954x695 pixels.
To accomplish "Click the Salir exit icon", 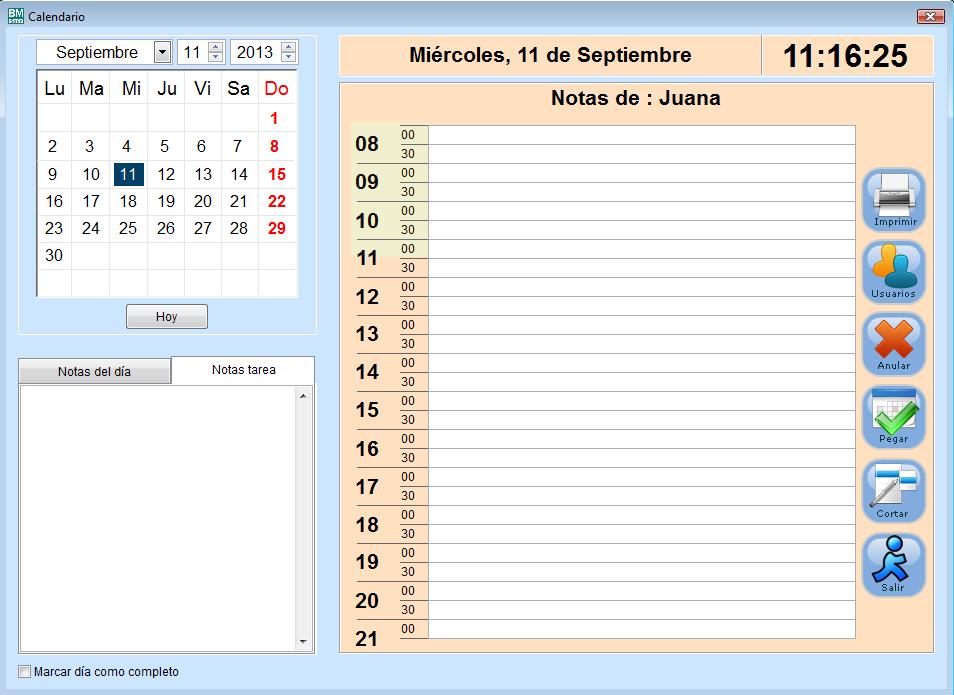I will [x=894, y=564].
